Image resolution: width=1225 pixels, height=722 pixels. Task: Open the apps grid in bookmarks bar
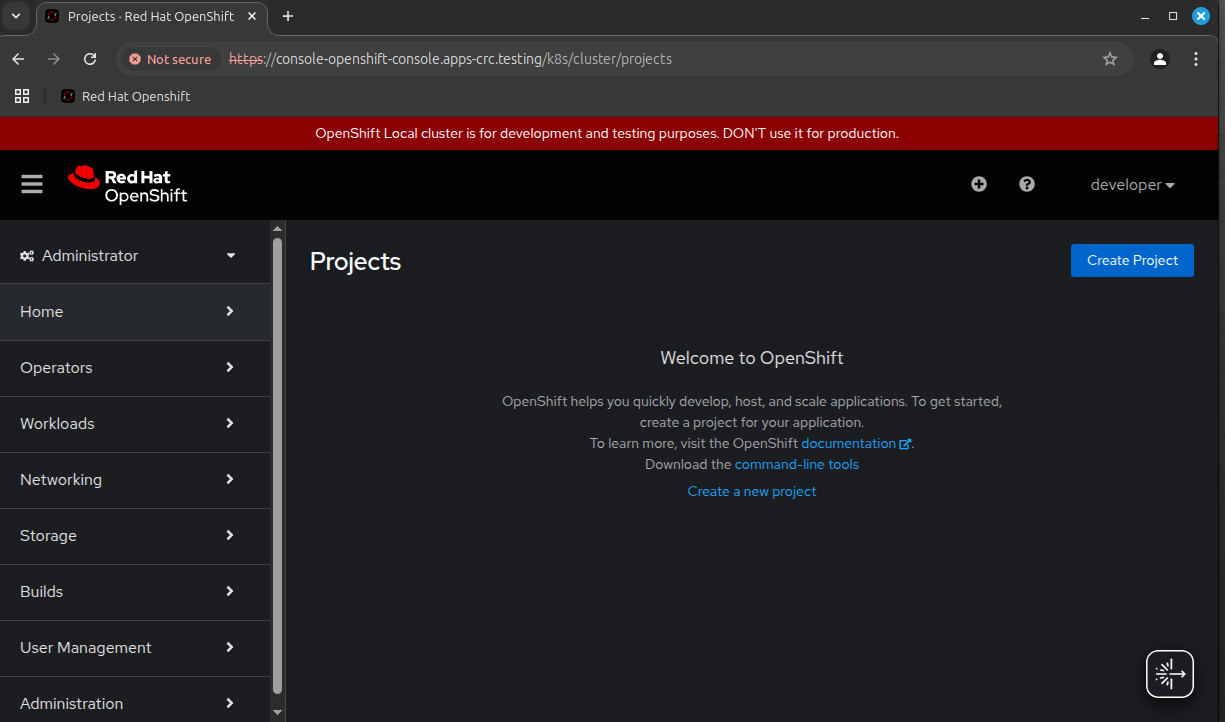coord(22,96)
